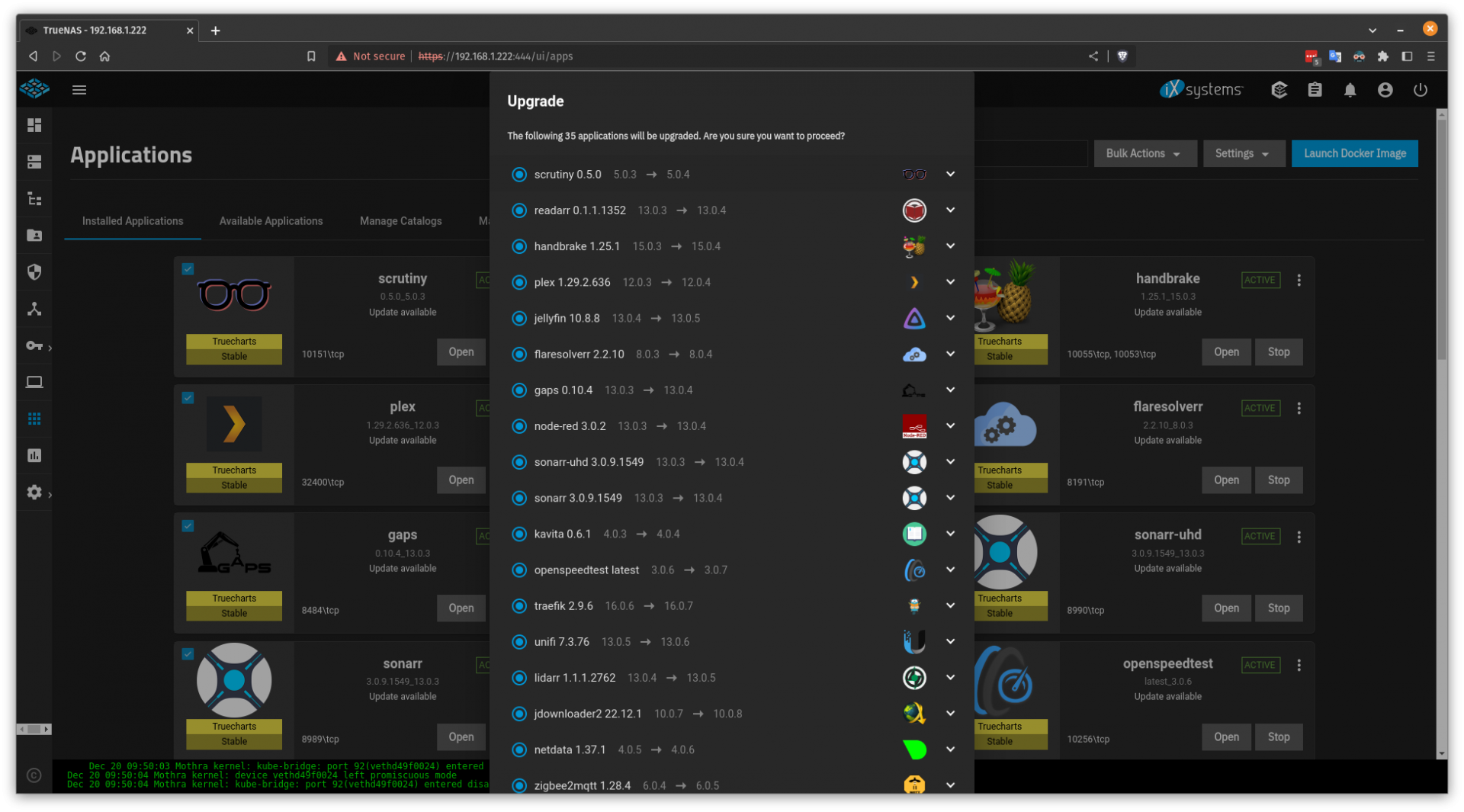Open the System Settings gear sidebar icon

tap(34, 493)
